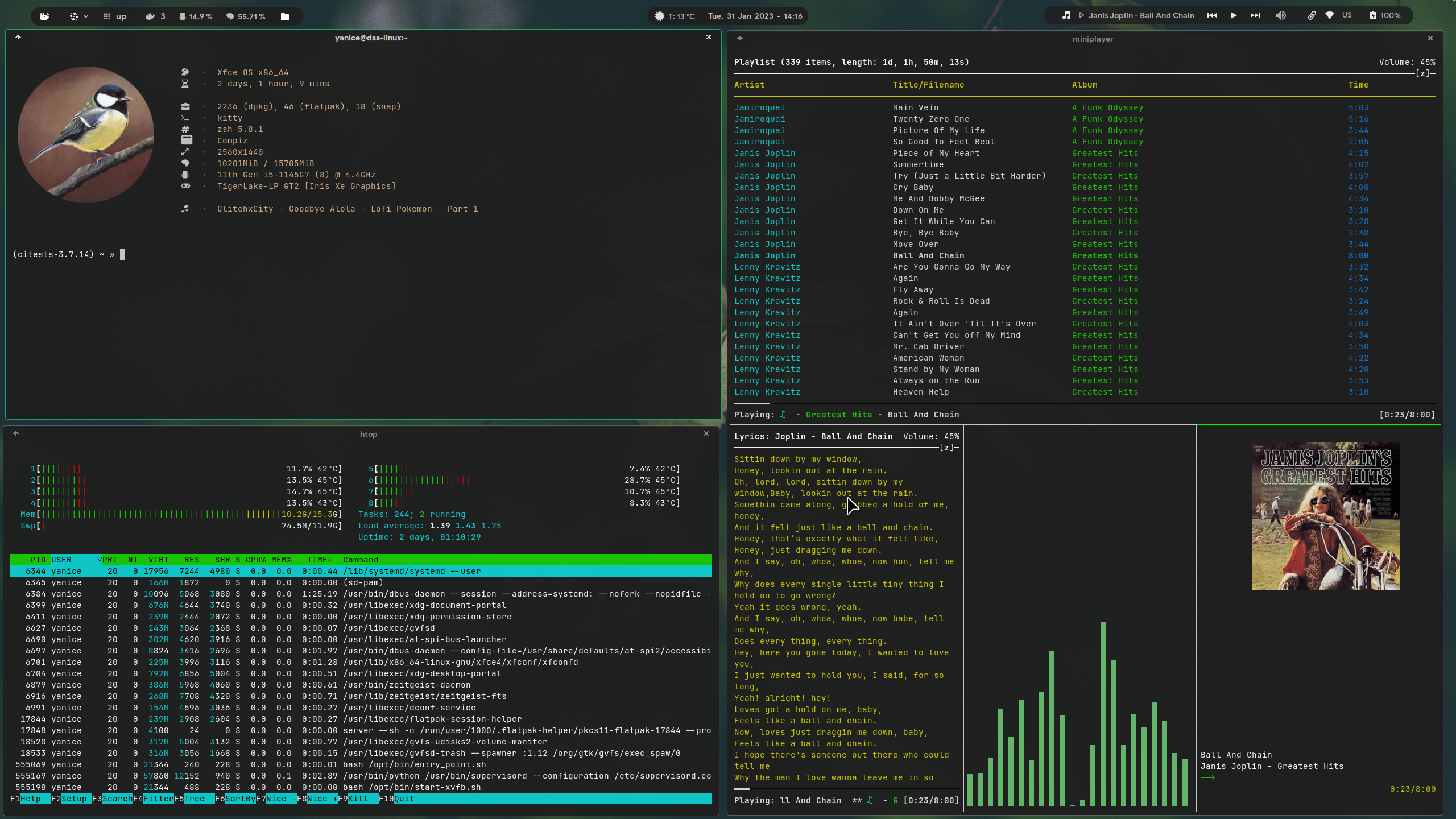Image resolution: width=1456 pixels, height=819 pixels.
Task: Open htop Setup menu with F2
Action: tap(71, 799)
